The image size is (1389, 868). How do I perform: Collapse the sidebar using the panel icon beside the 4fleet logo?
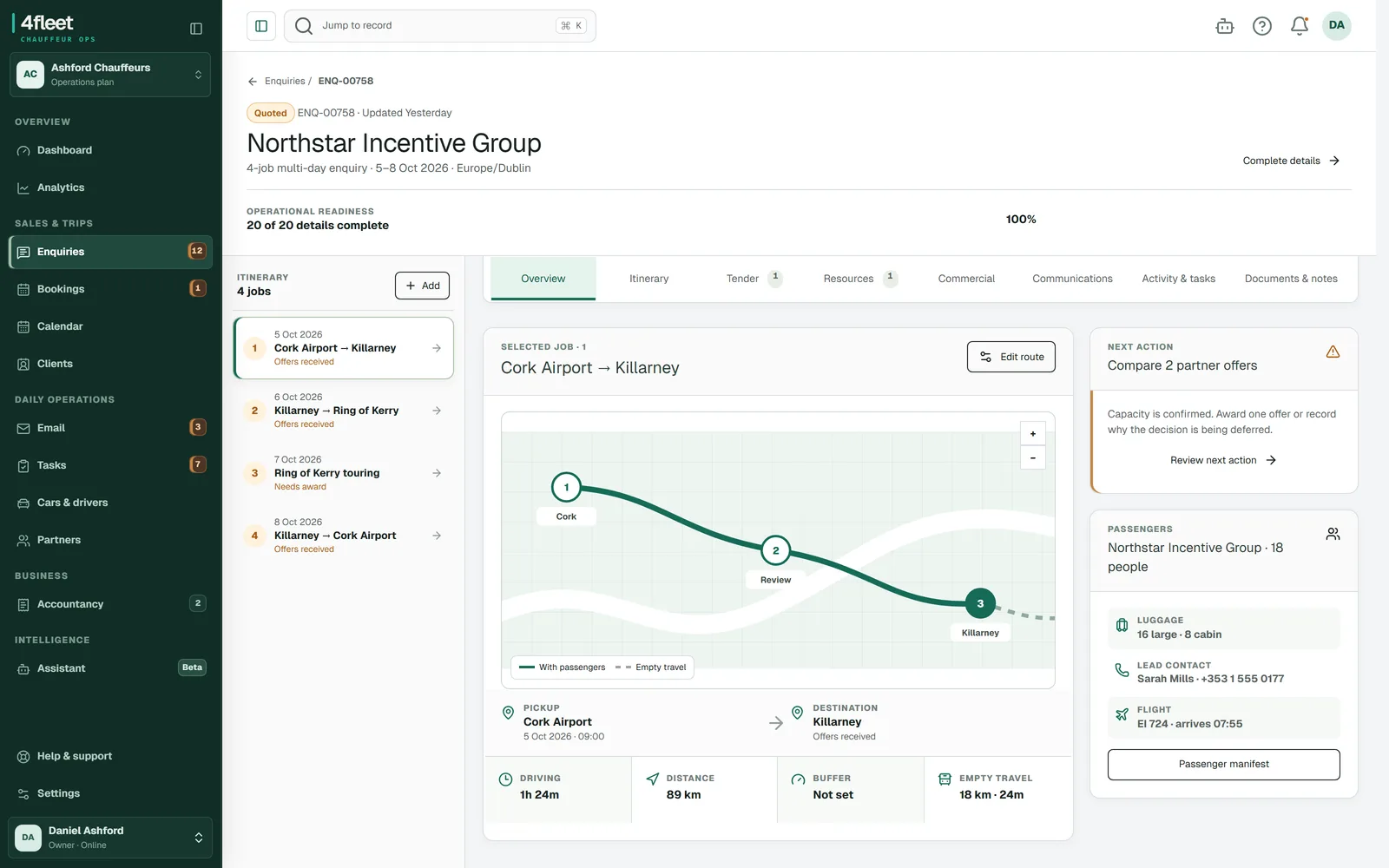click(196, 29)
